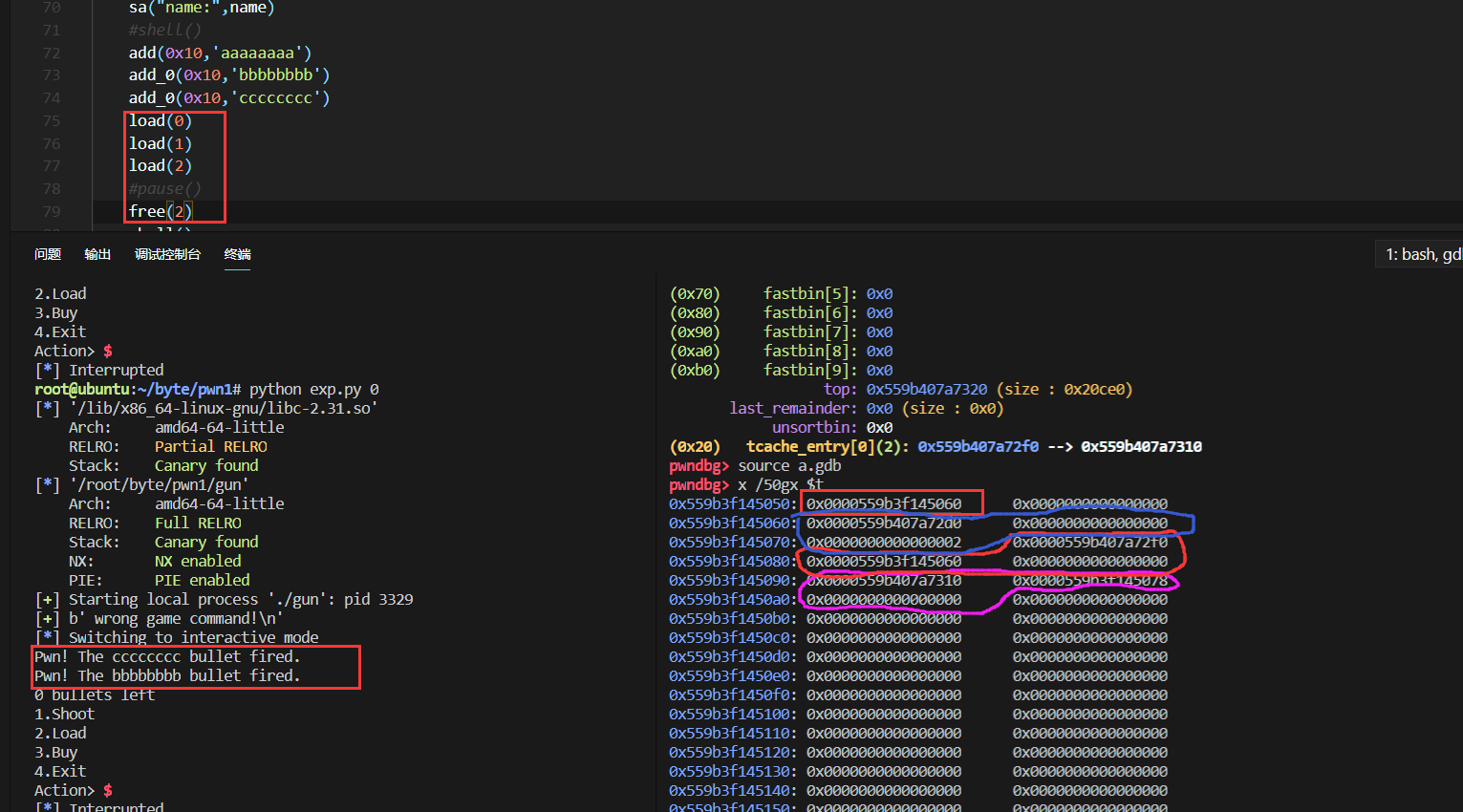Click the 'The cccccccc bullet fired.' output line

(x=167, y=656)
